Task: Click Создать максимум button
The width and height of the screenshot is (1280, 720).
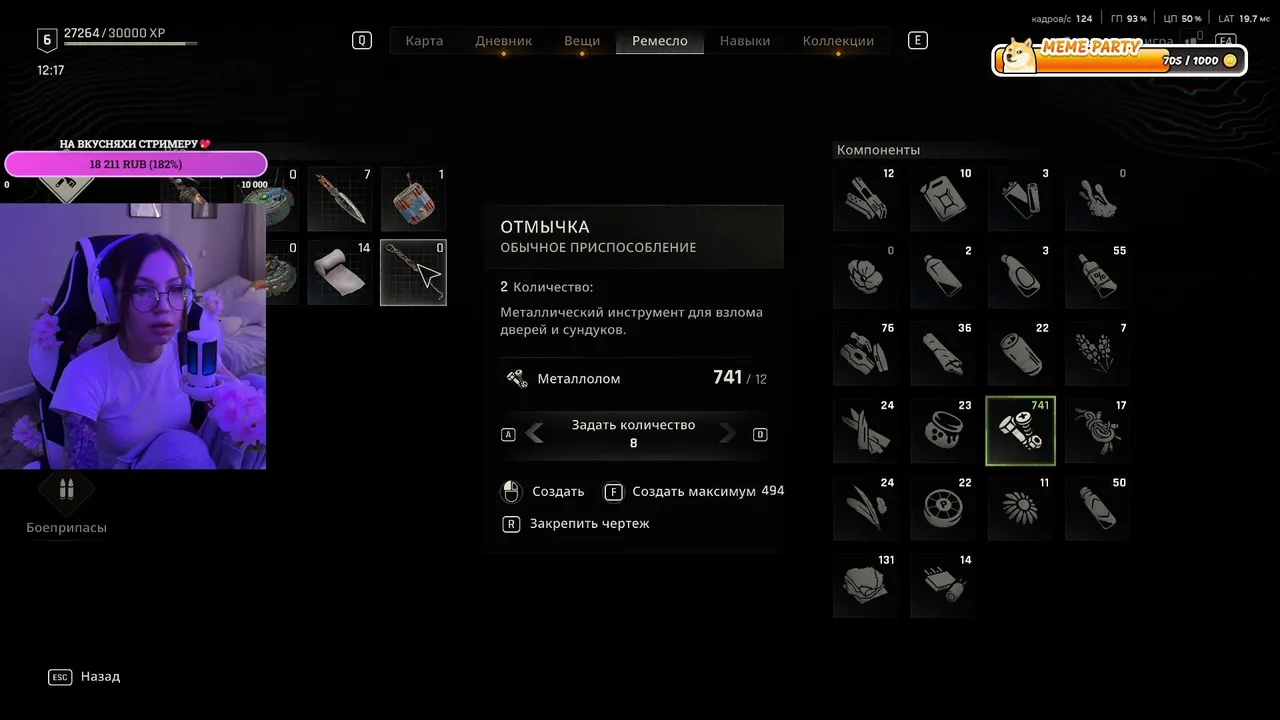Action: 695,492
